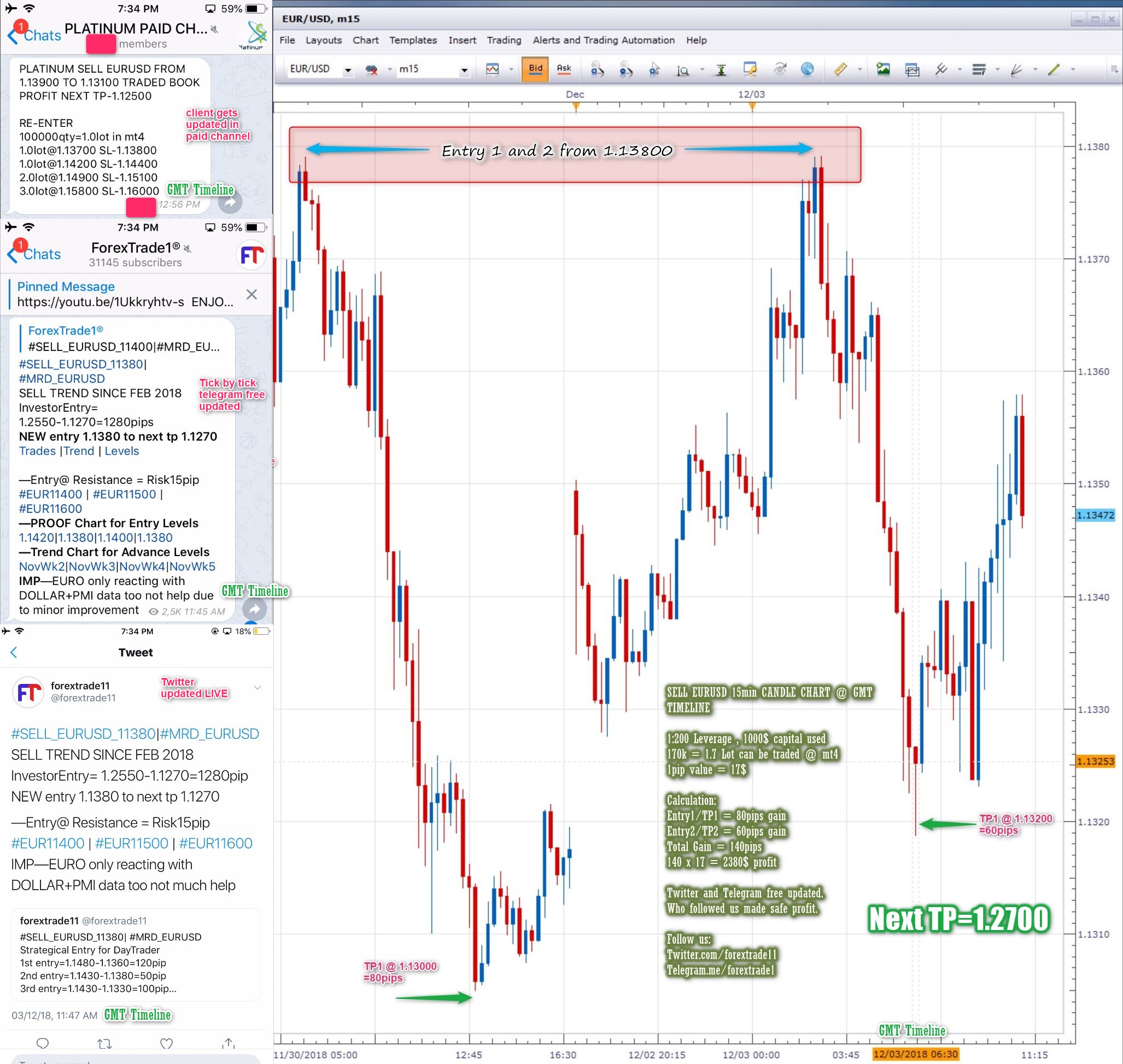
Task: Tap the Trades link in Telegram post
Action: pos(37,451)
